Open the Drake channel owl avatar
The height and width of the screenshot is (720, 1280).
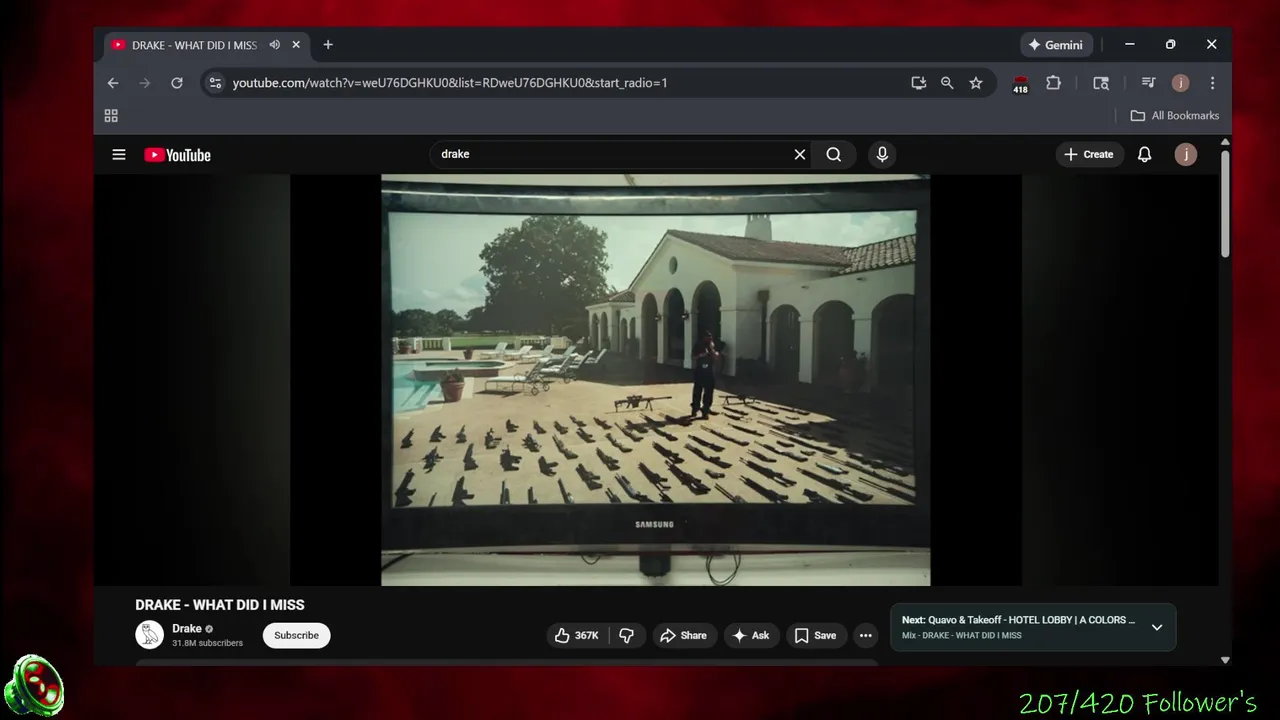tap(150, 635)
